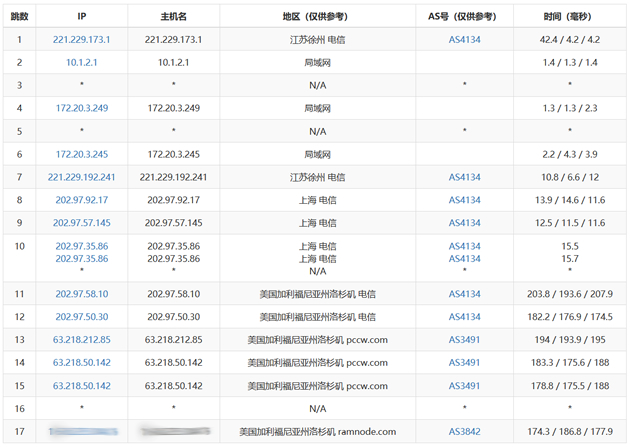
Task: Open the 172.20.3.249 IP link in hop 4
Action: point(81,108)
